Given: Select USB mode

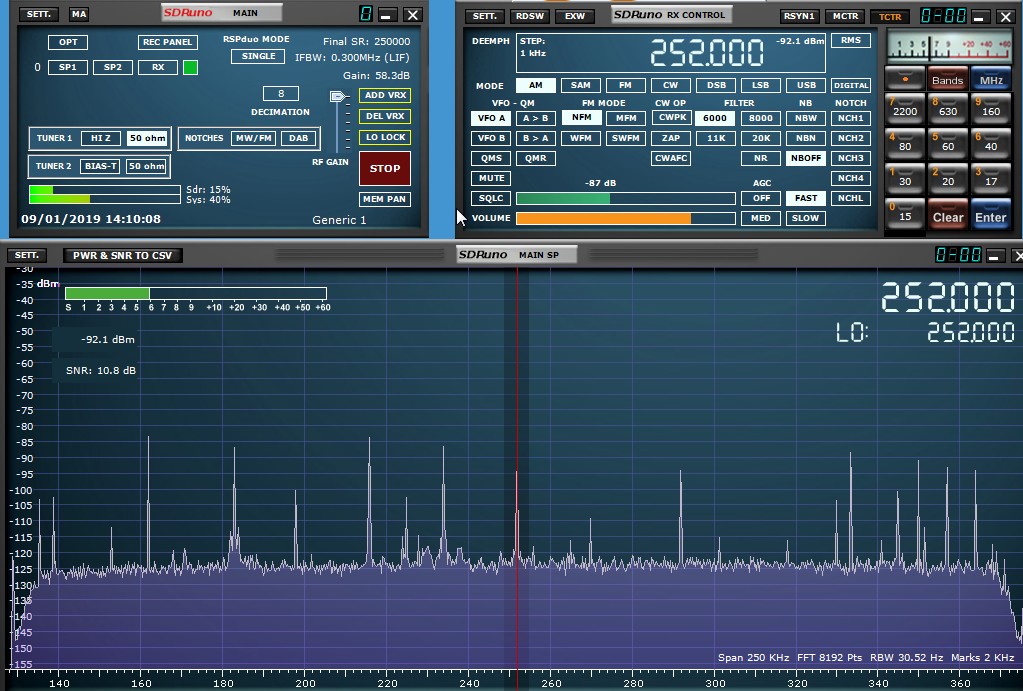Looking at the screenshot, I should click(x=806, y=85).
